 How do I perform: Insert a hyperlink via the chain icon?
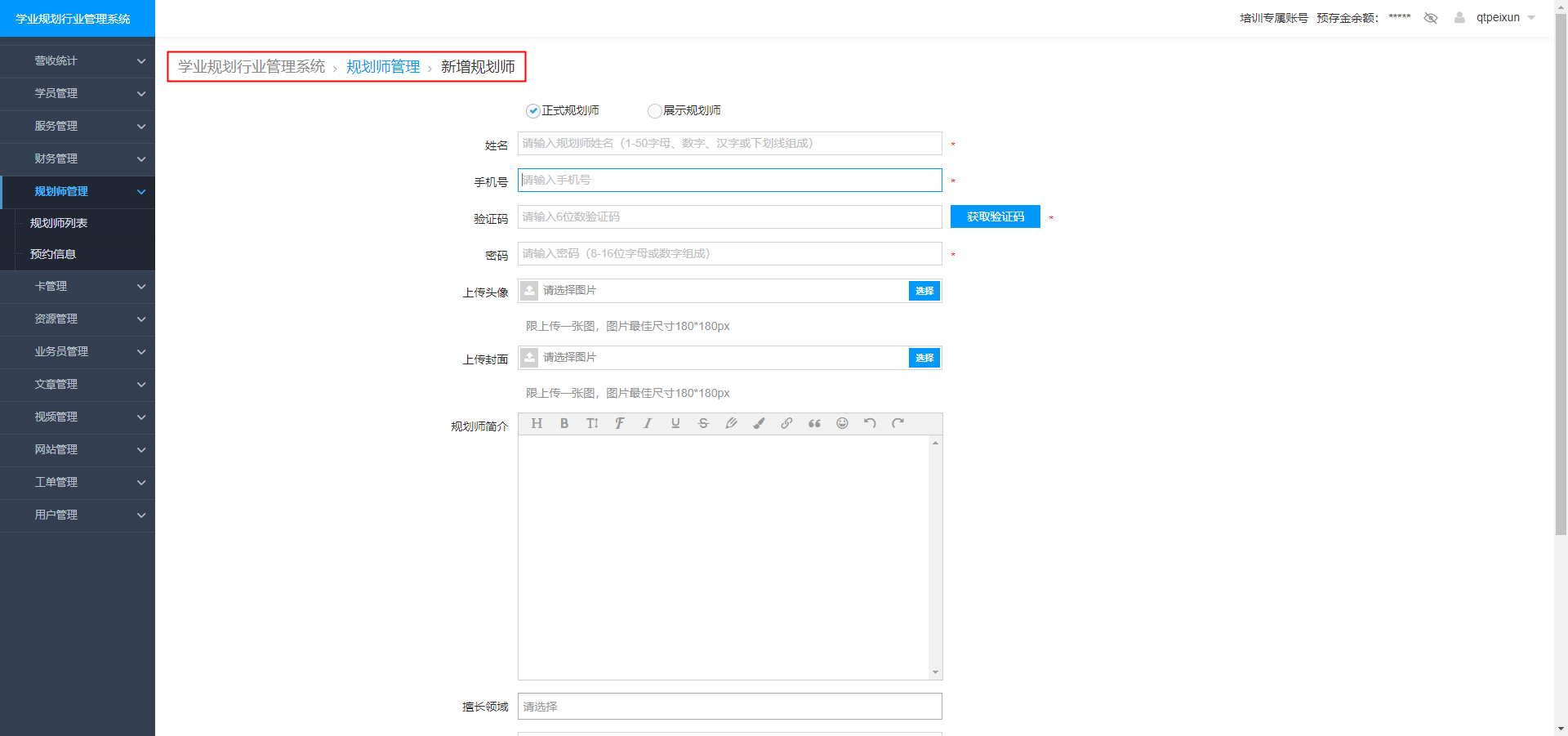pos(786,423)
